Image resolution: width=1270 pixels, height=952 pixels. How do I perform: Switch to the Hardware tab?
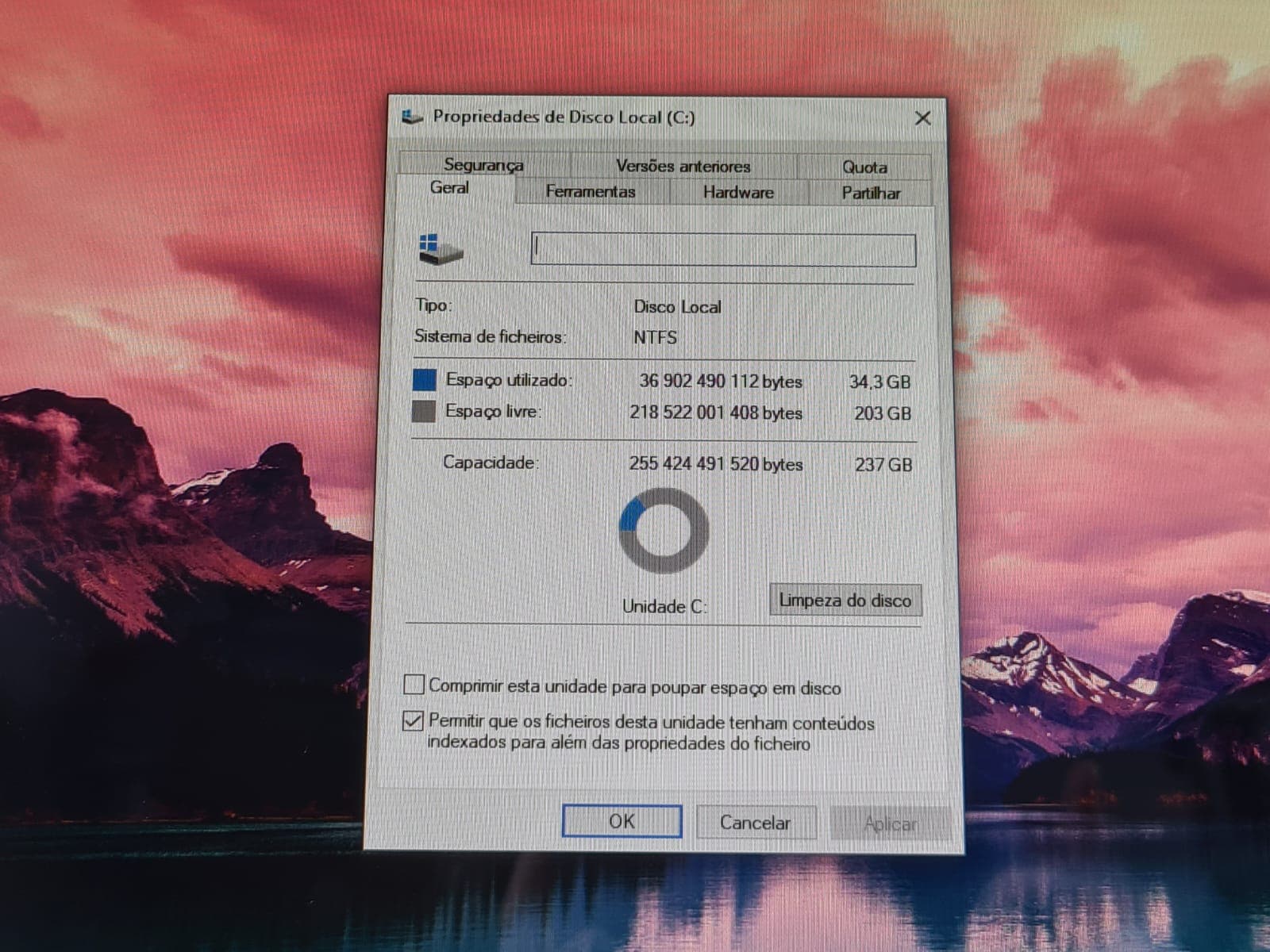pos(738,192)
